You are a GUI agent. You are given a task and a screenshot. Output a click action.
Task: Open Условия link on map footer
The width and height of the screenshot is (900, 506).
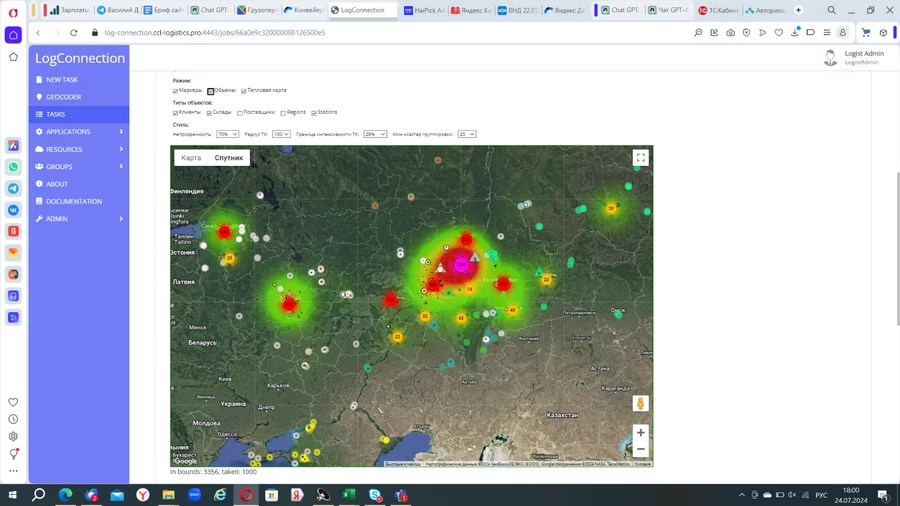coord(642,464)
